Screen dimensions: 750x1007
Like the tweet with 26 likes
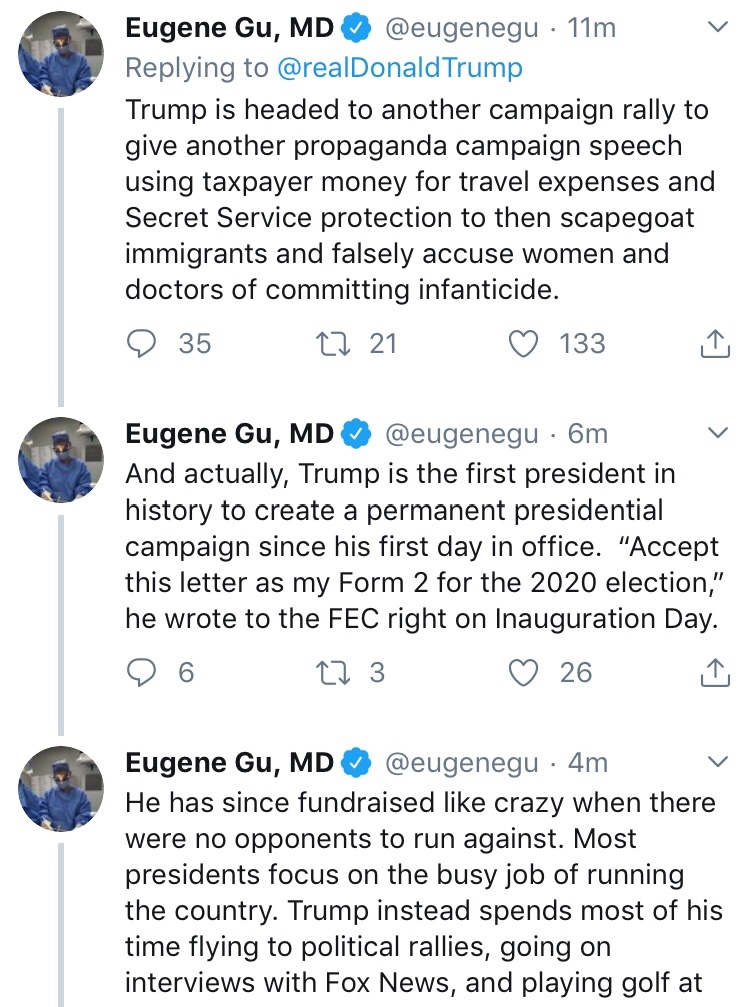[525, 672]
